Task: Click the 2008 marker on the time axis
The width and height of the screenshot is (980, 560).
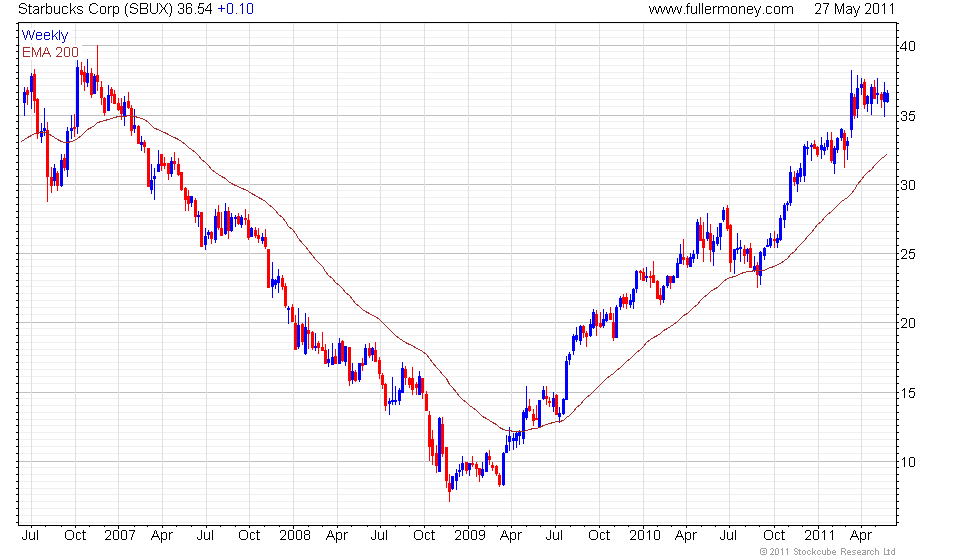Action: coord(294,535)
